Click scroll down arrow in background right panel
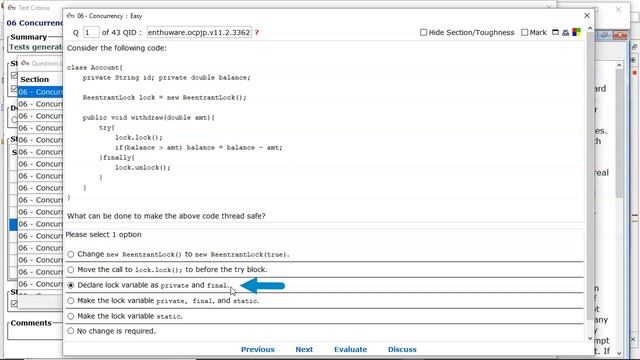 619,353
